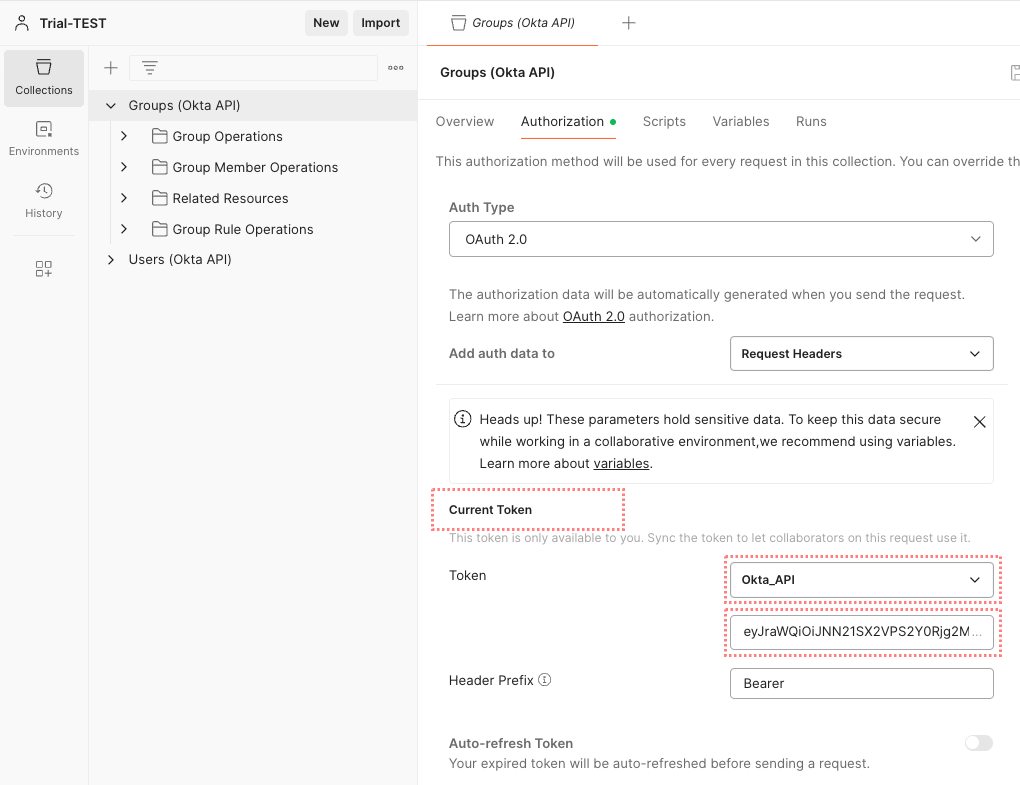Image resolution: width=1020 pixels, height=785 pixels.
Task: Follow the OAuth 2.0 documentation link
Action: [x=593, y=316]
